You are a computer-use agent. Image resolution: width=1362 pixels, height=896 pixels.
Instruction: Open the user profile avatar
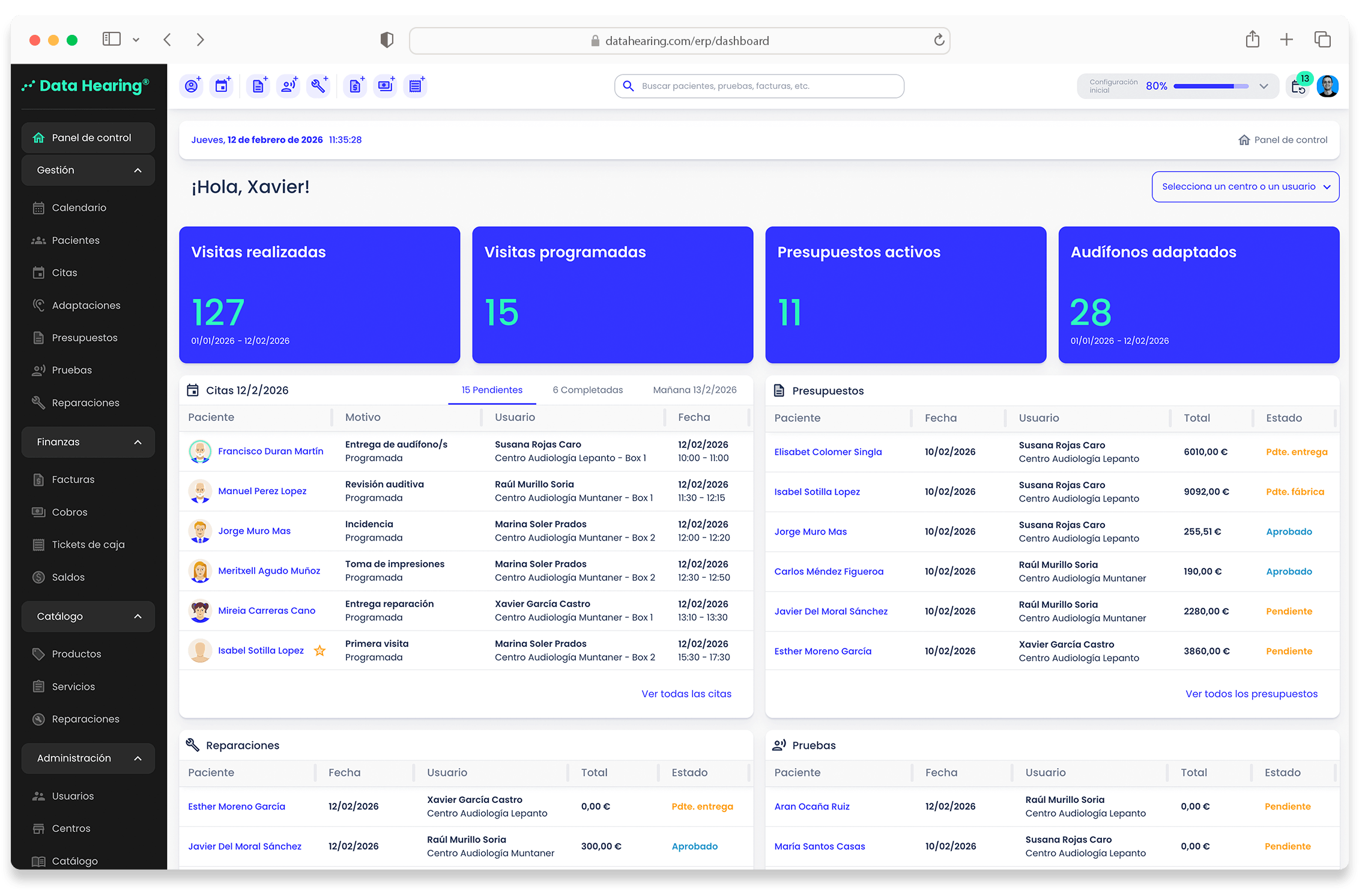click(x=1328, y=86)
